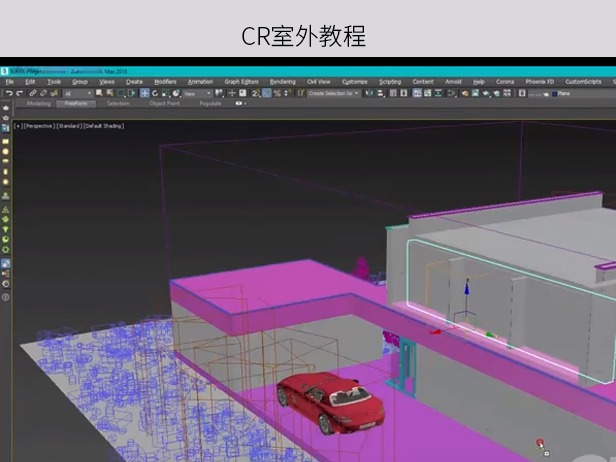Click the [Perspective] viewport label
The image size is (616, 462).
[38, 126]
